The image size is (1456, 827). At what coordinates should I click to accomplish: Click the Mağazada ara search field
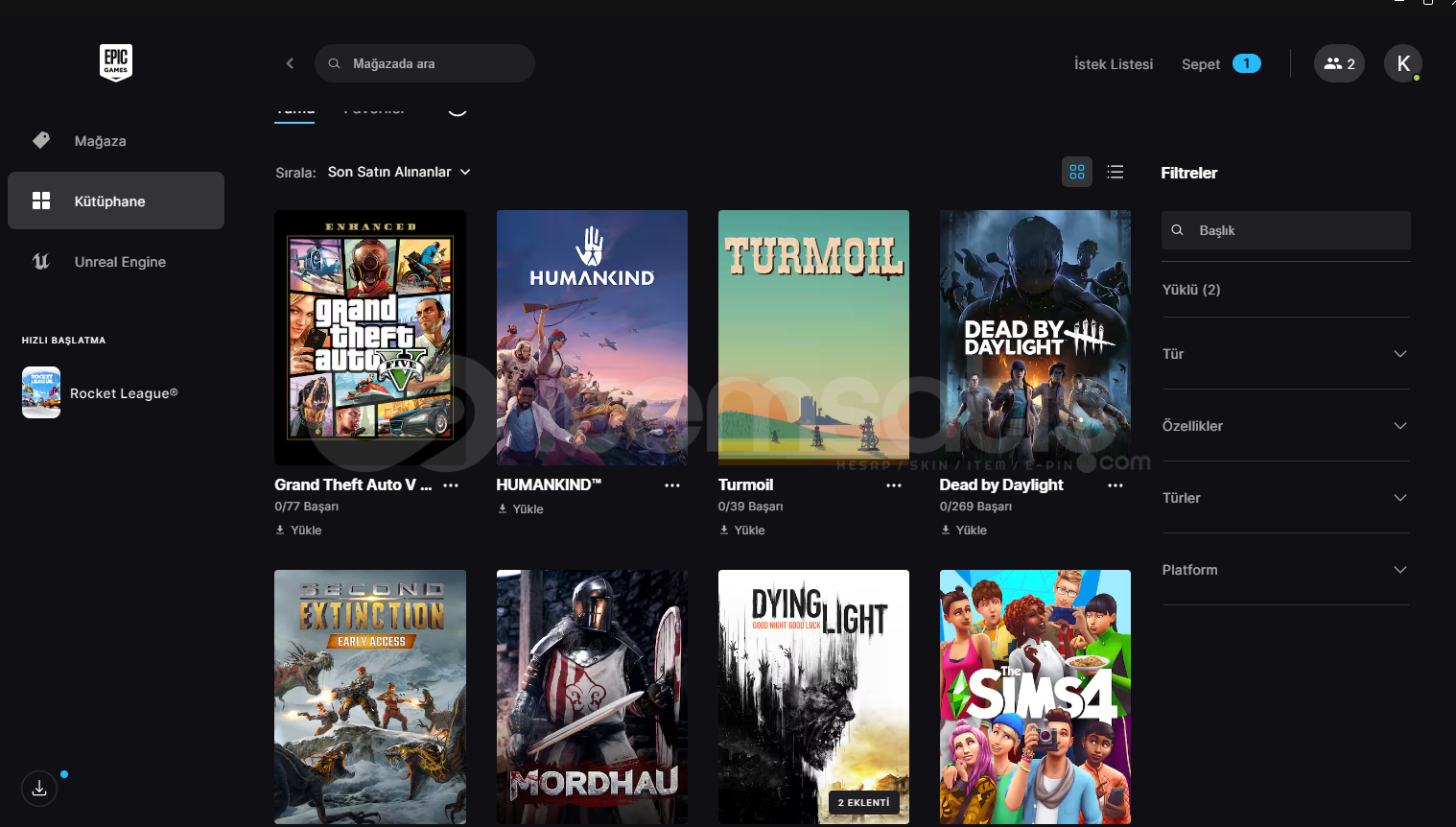point(425,63)
